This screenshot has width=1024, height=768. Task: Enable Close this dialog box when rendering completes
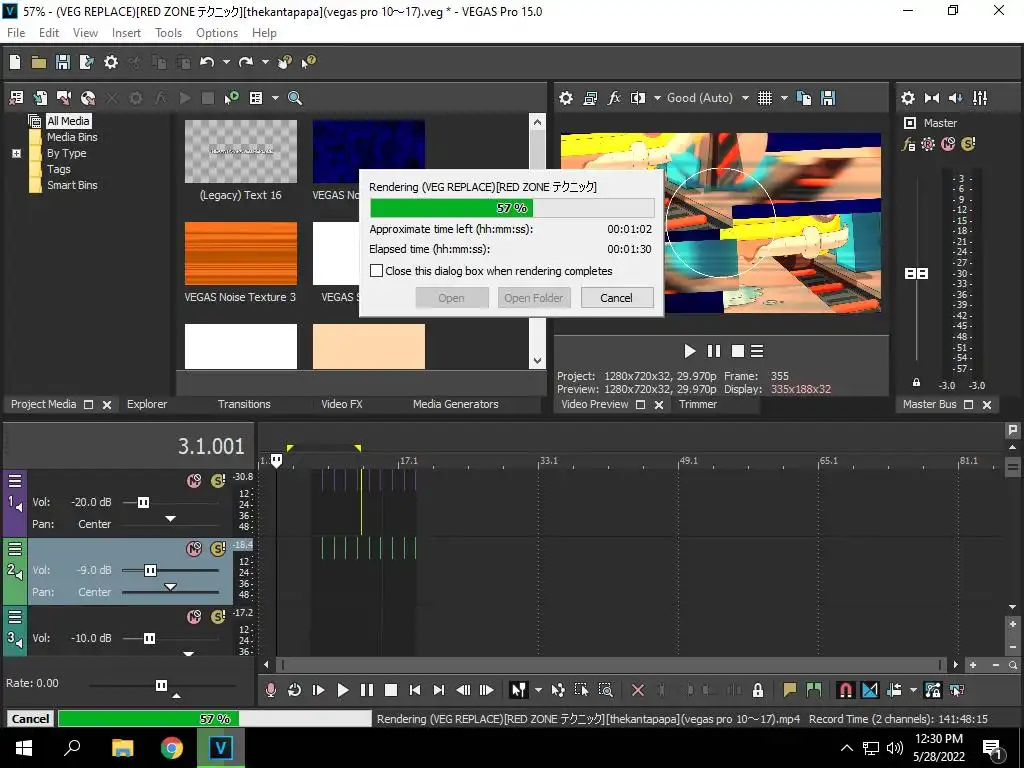376,270
